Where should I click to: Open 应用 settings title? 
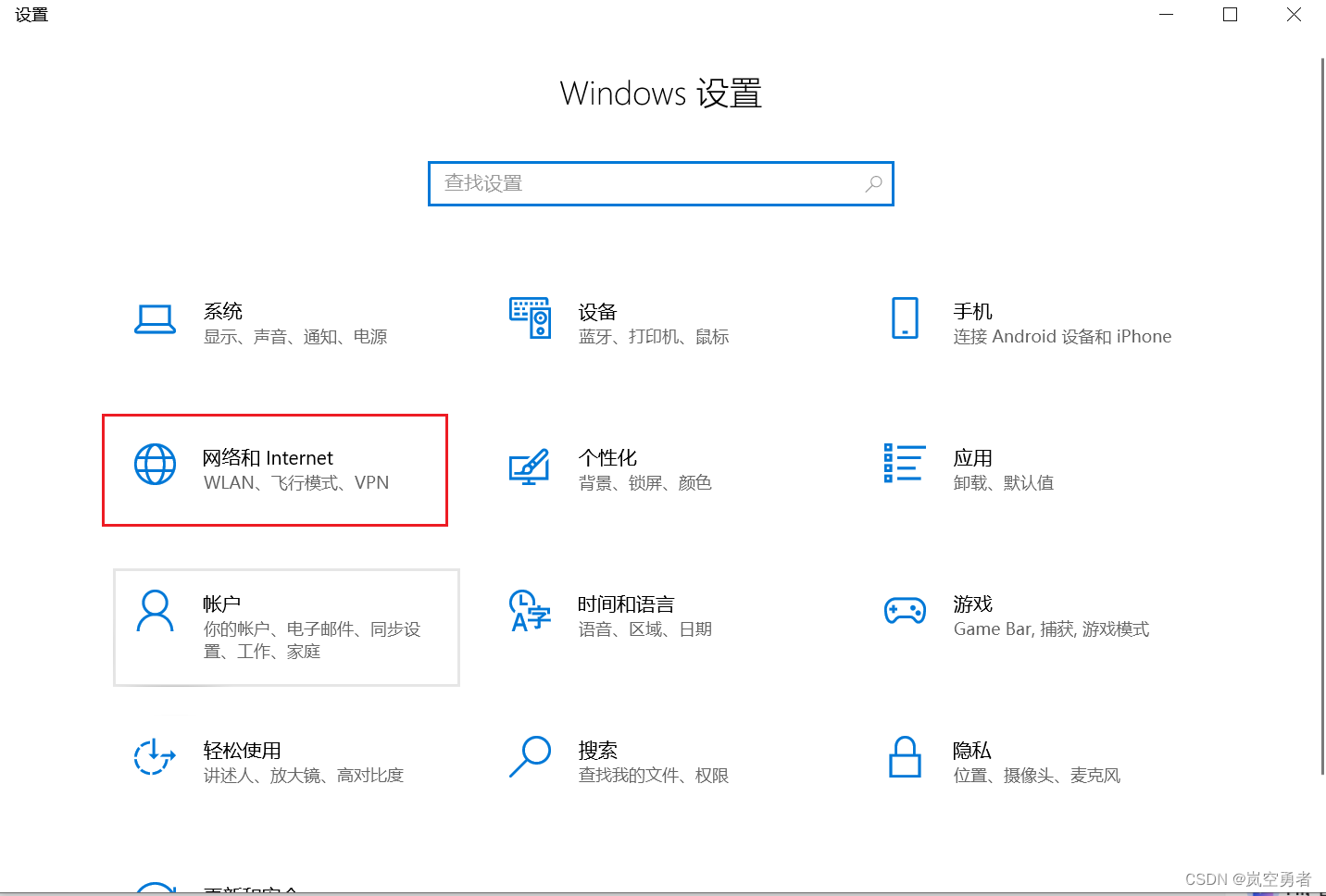(973, 457)
